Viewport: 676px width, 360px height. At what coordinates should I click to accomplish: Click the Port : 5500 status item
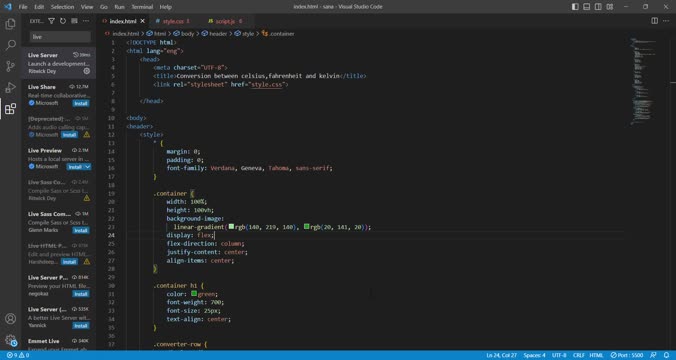point(627,355)
